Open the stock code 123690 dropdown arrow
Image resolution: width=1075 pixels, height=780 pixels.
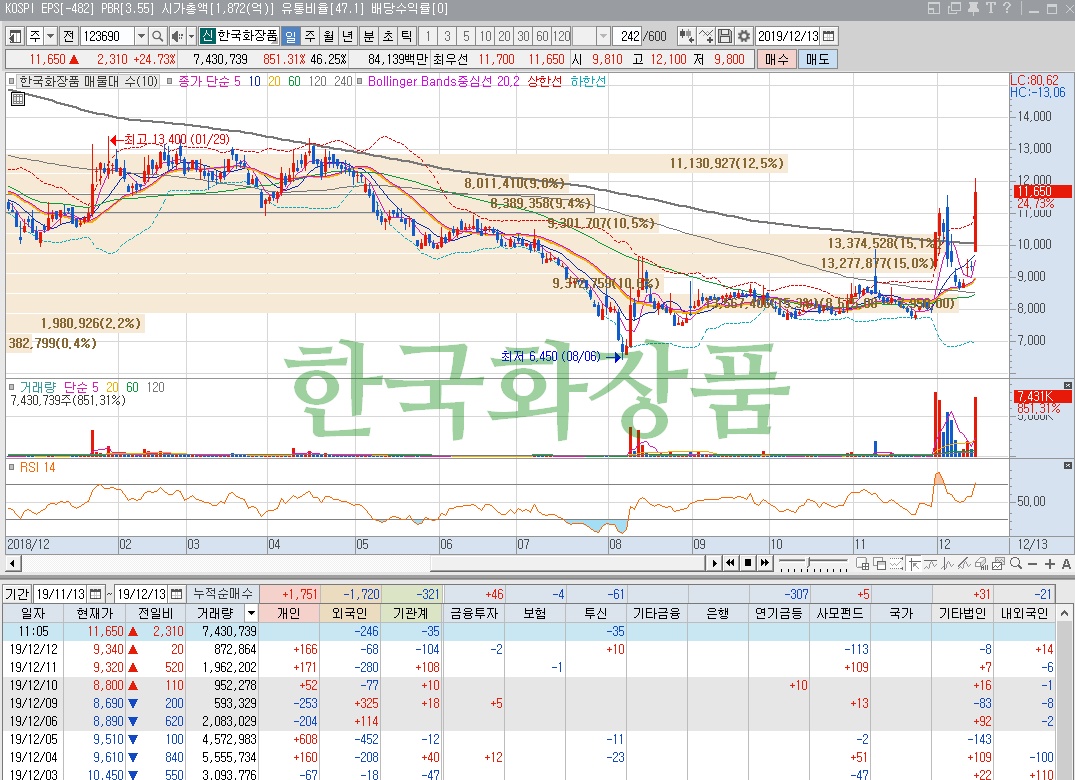(x=141, y=36)
